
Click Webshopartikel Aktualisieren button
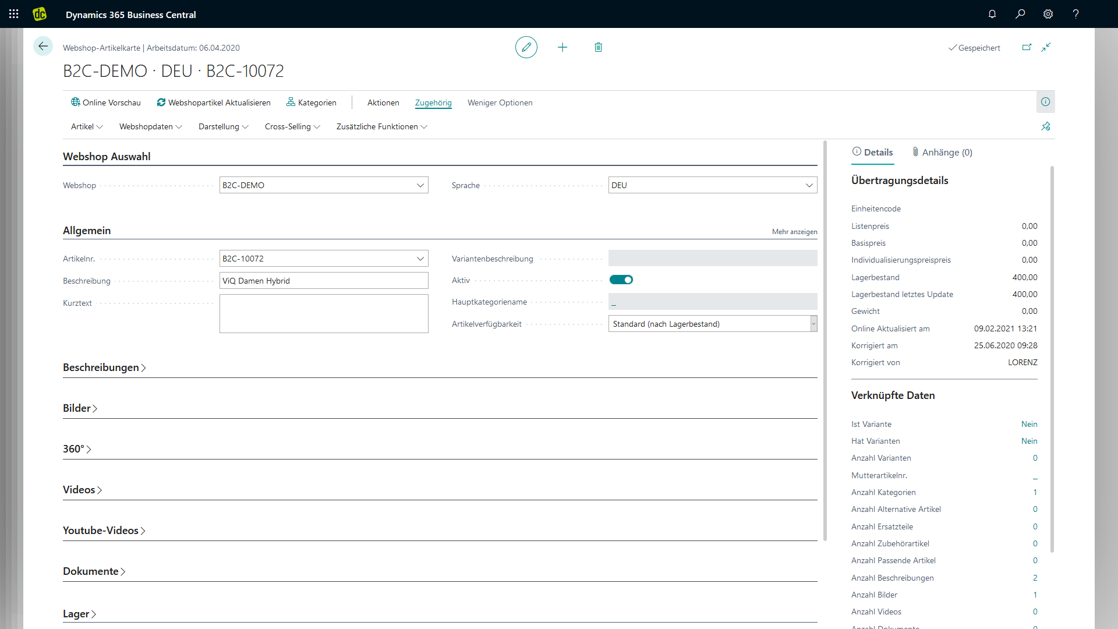214,103
